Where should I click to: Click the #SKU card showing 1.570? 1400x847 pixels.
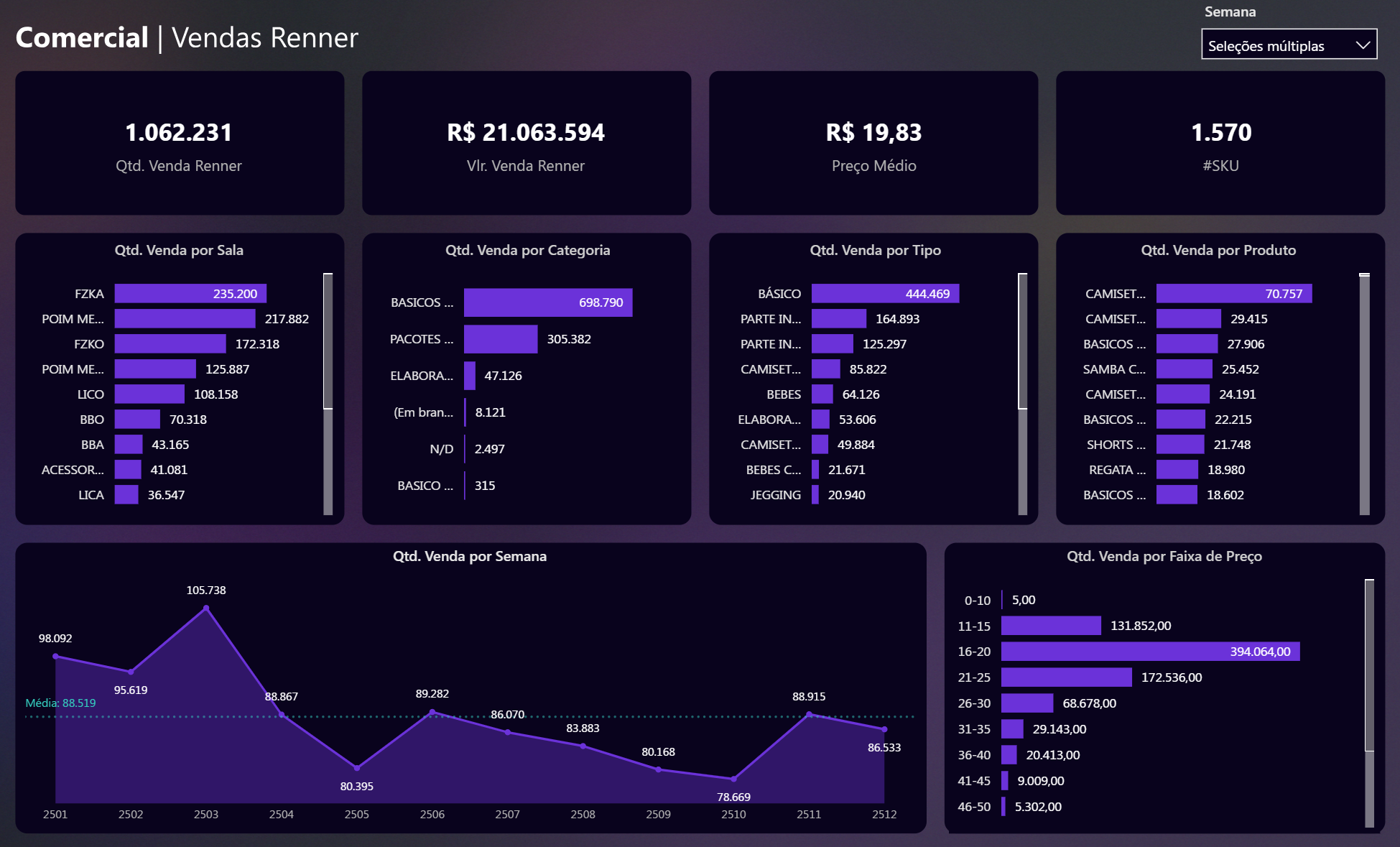click(x=1220, y=143)
